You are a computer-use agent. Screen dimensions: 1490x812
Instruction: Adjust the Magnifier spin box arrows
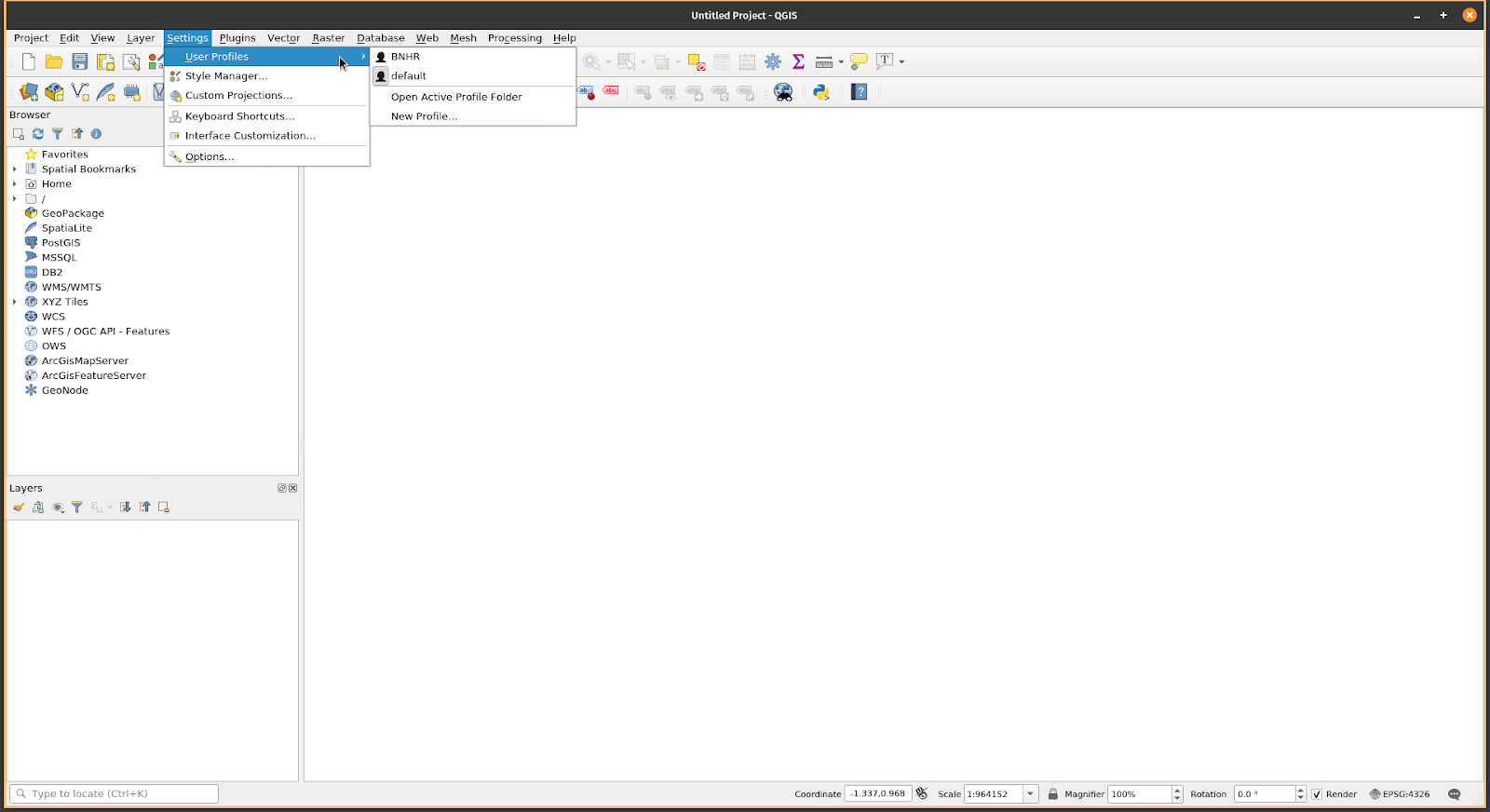(1177, 794)
